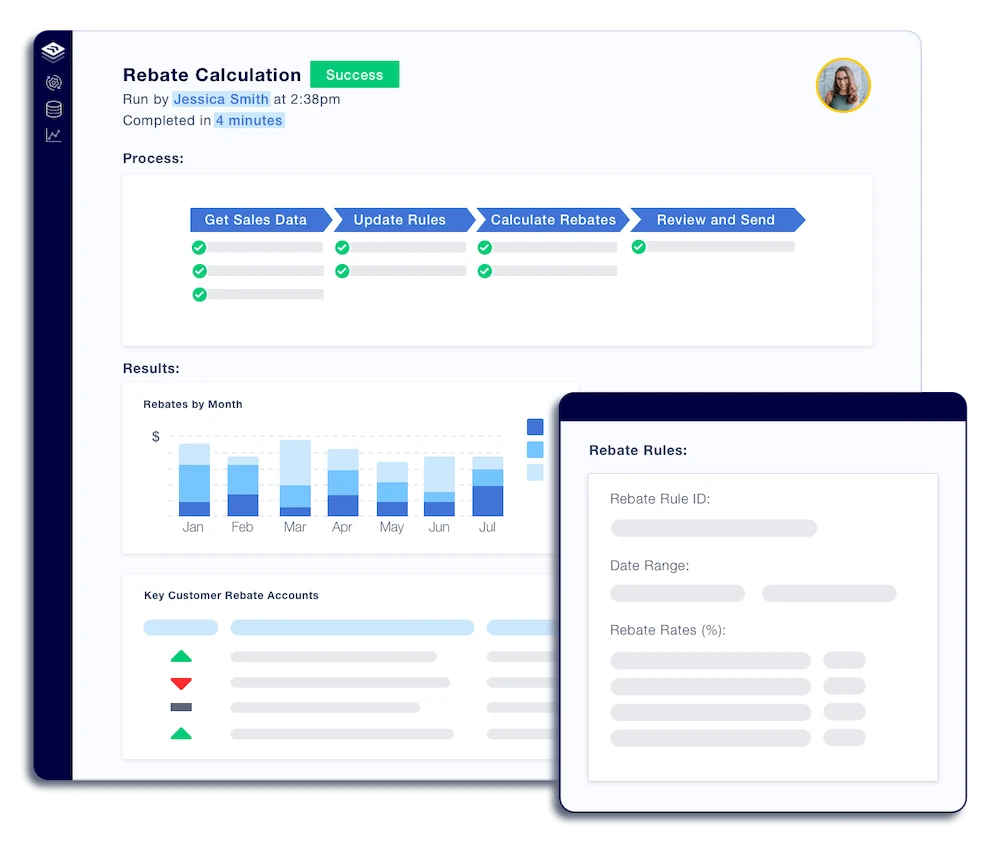The width and height of the screenshot is (1000, 844).
Task: Select the Calculate Rebates step
Action: pyautogui.click(x=552, y=219)
